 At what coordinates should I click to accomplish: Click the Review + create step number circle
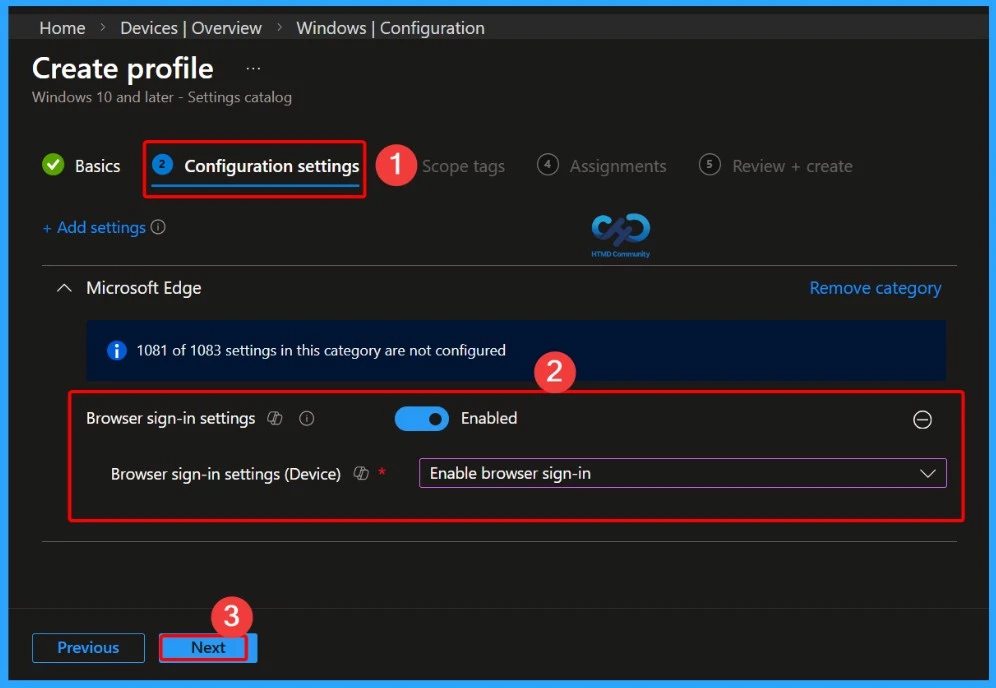tap(708, 165)
